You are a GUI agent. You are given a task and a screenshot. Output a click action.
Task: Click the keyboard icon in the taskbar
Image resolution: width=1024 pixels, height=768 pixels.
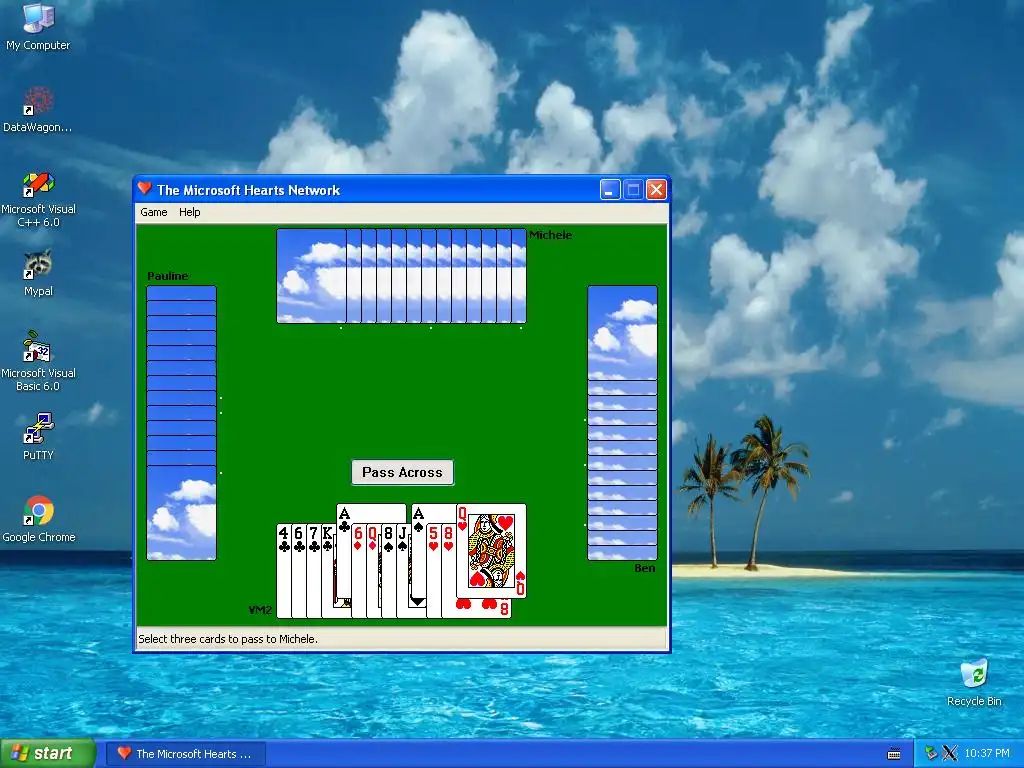(x=894, y=754)
